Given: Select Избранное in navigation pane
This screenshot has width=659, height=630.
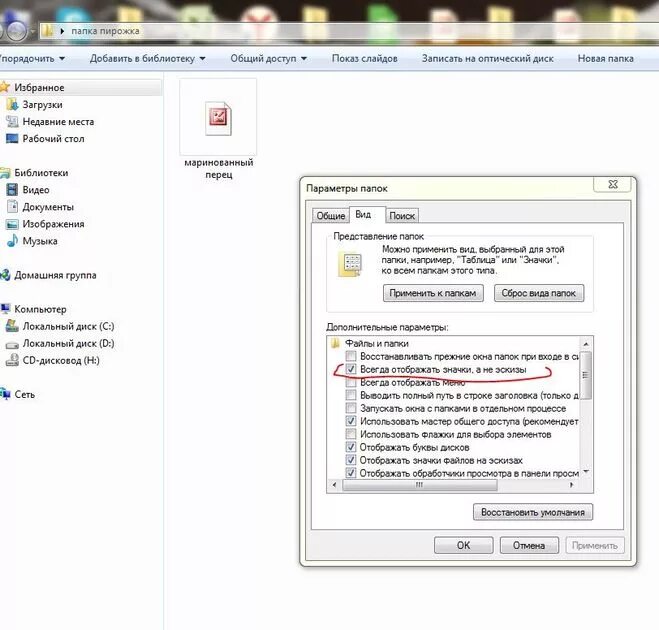Looking at the screenshot, I should (80, 87).
